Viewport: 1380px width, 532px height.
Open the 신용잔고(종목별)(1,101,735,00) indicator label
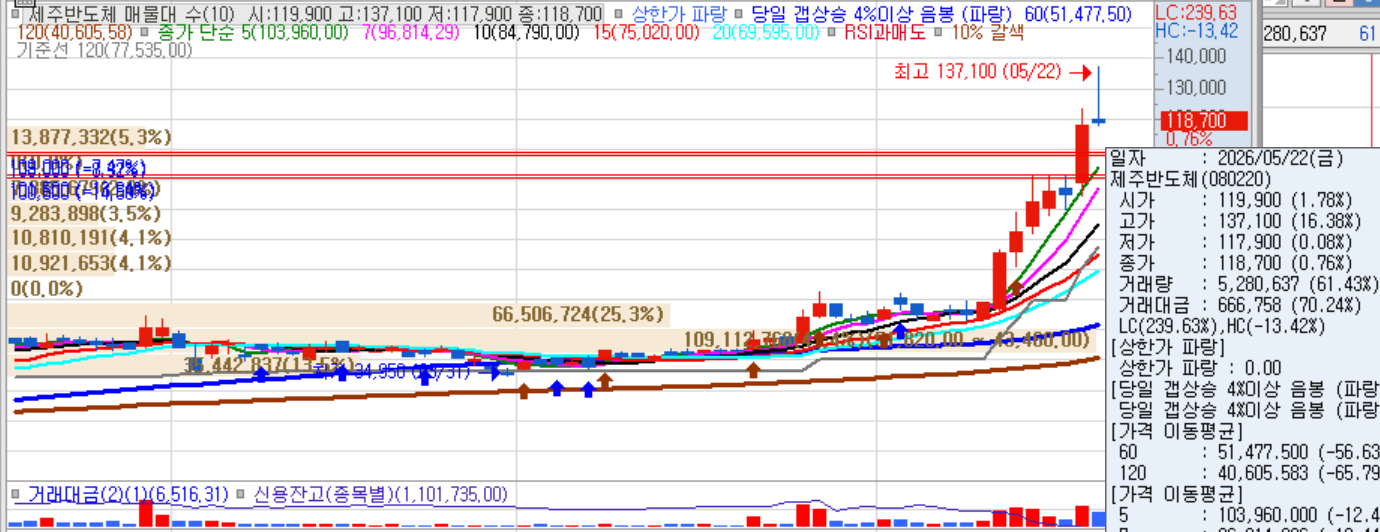pyautogui.click(x=380, y=495)
